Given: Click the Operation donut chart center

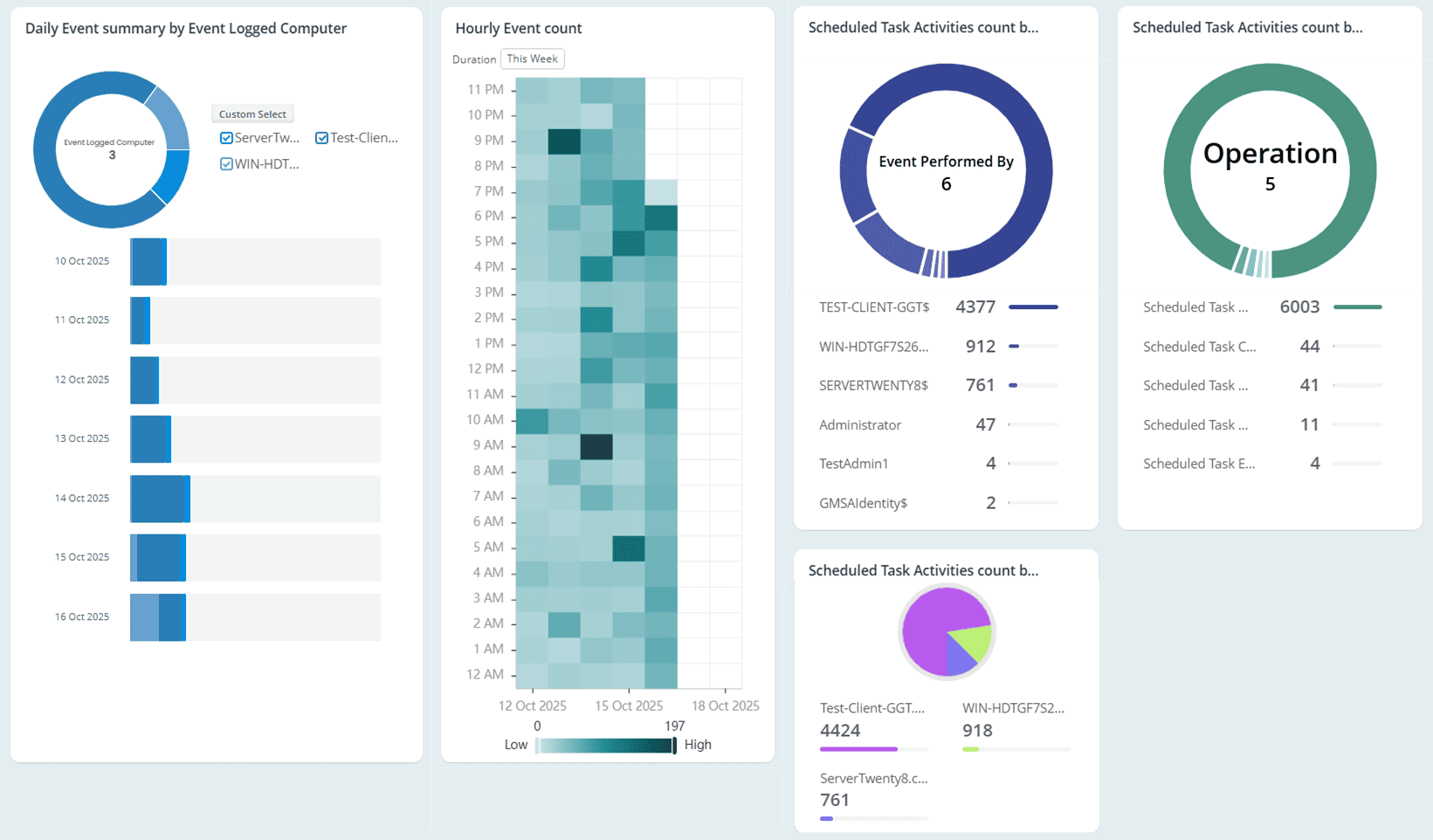Looking at the screenshot, I should pyautogui.click(x=1270, y=166).
